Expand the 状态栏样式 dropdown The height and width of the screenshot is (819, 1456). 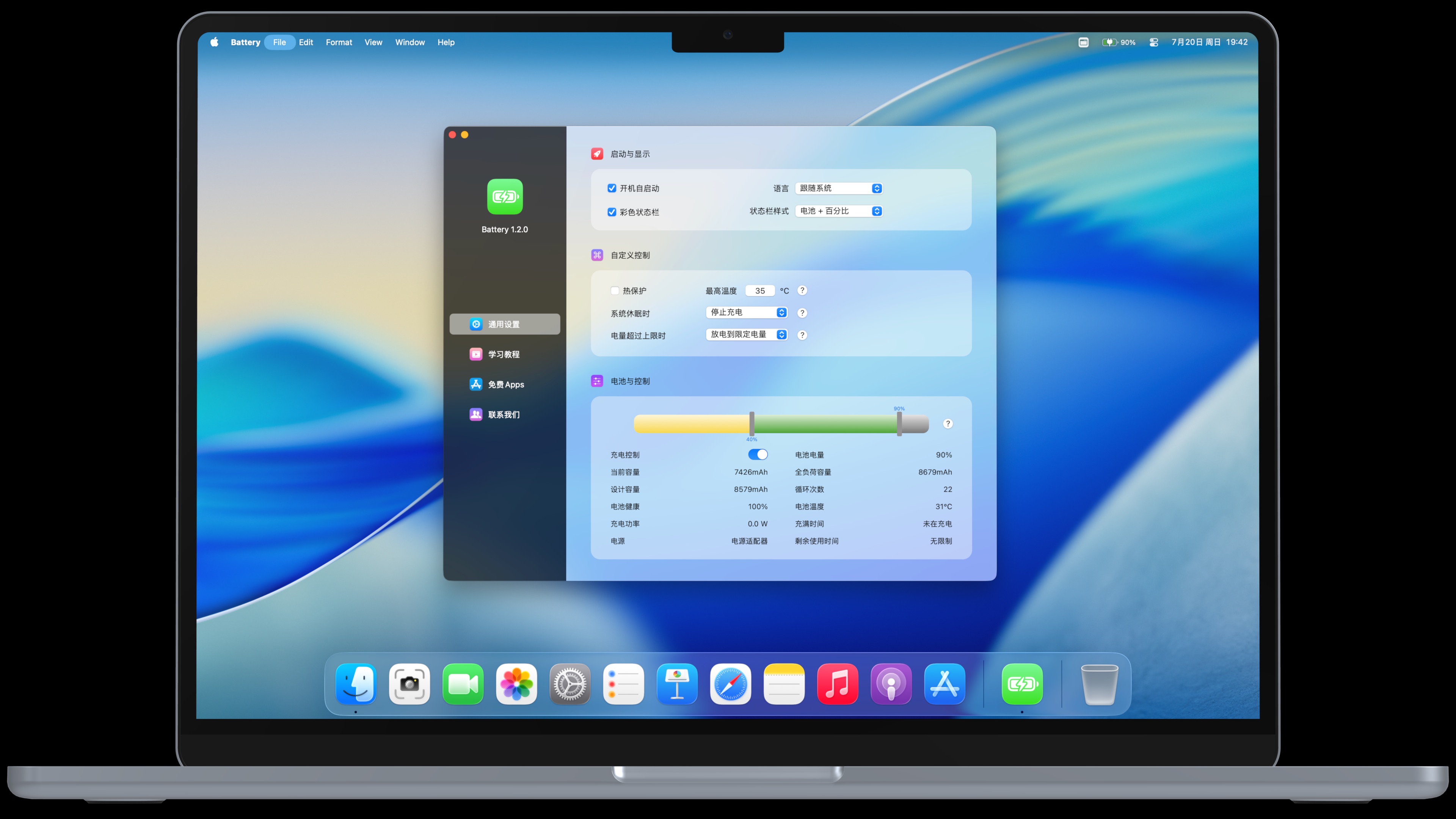(839, 211)
